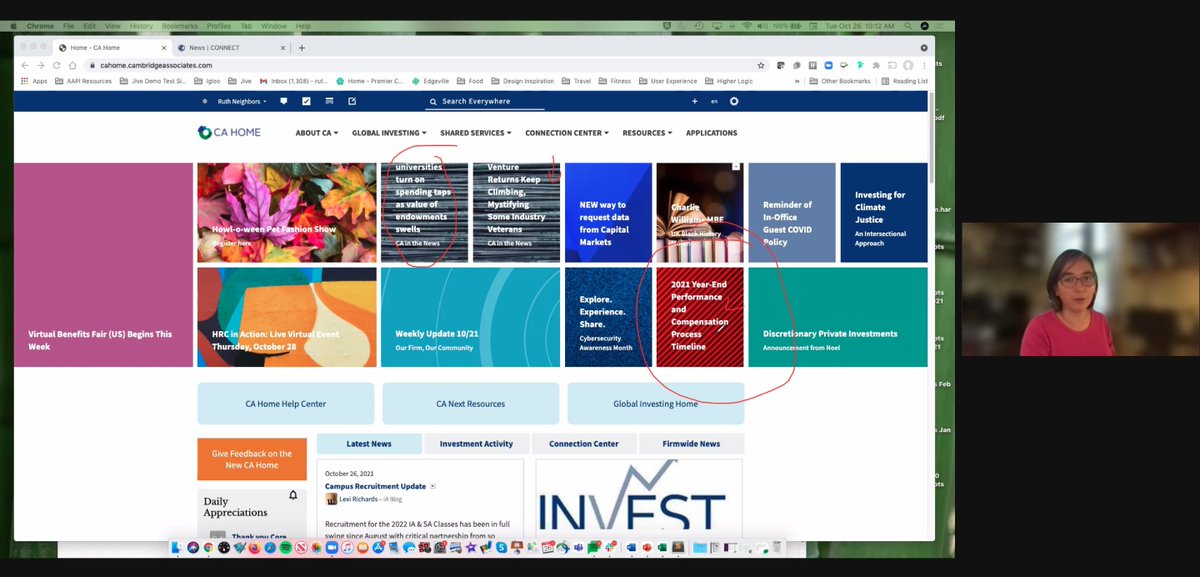The image size is (1200, 577).
Task: Click the browser back arrow
Action: point(25,65)
